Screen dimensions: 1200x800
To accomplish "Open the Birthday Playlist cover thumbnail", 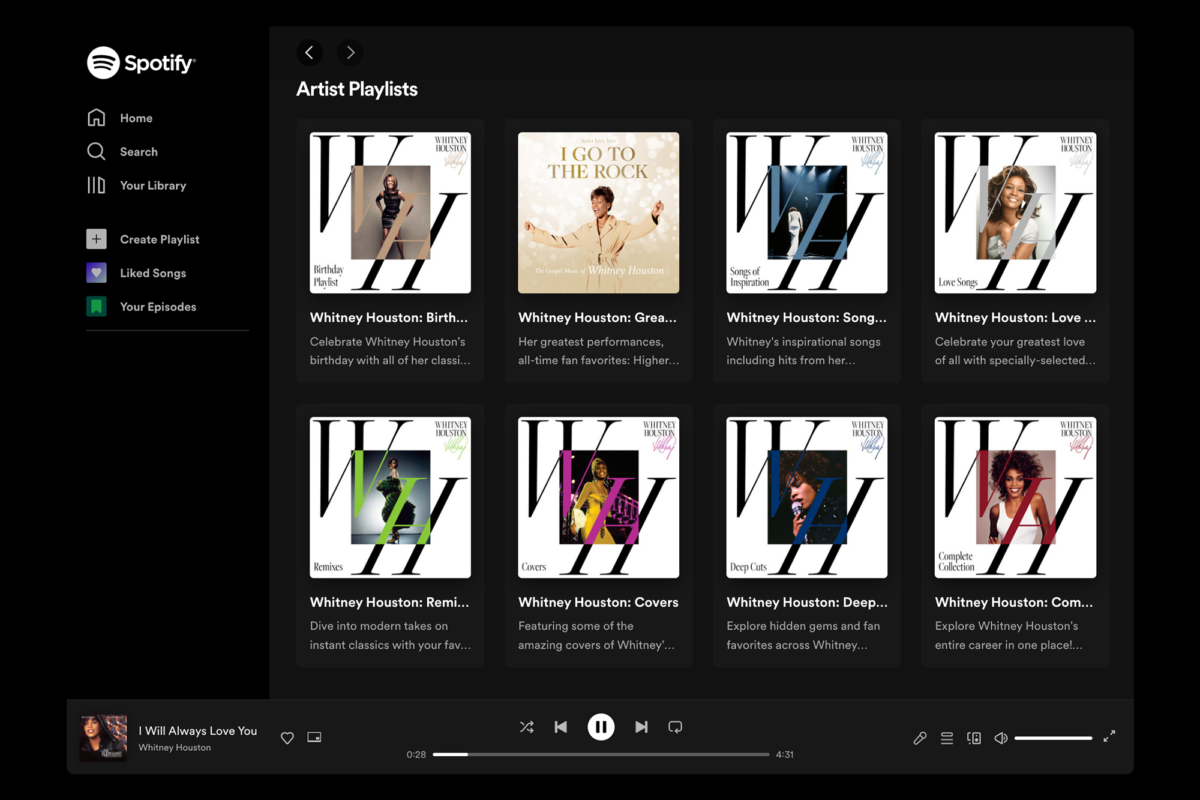I will pos(390,213).
